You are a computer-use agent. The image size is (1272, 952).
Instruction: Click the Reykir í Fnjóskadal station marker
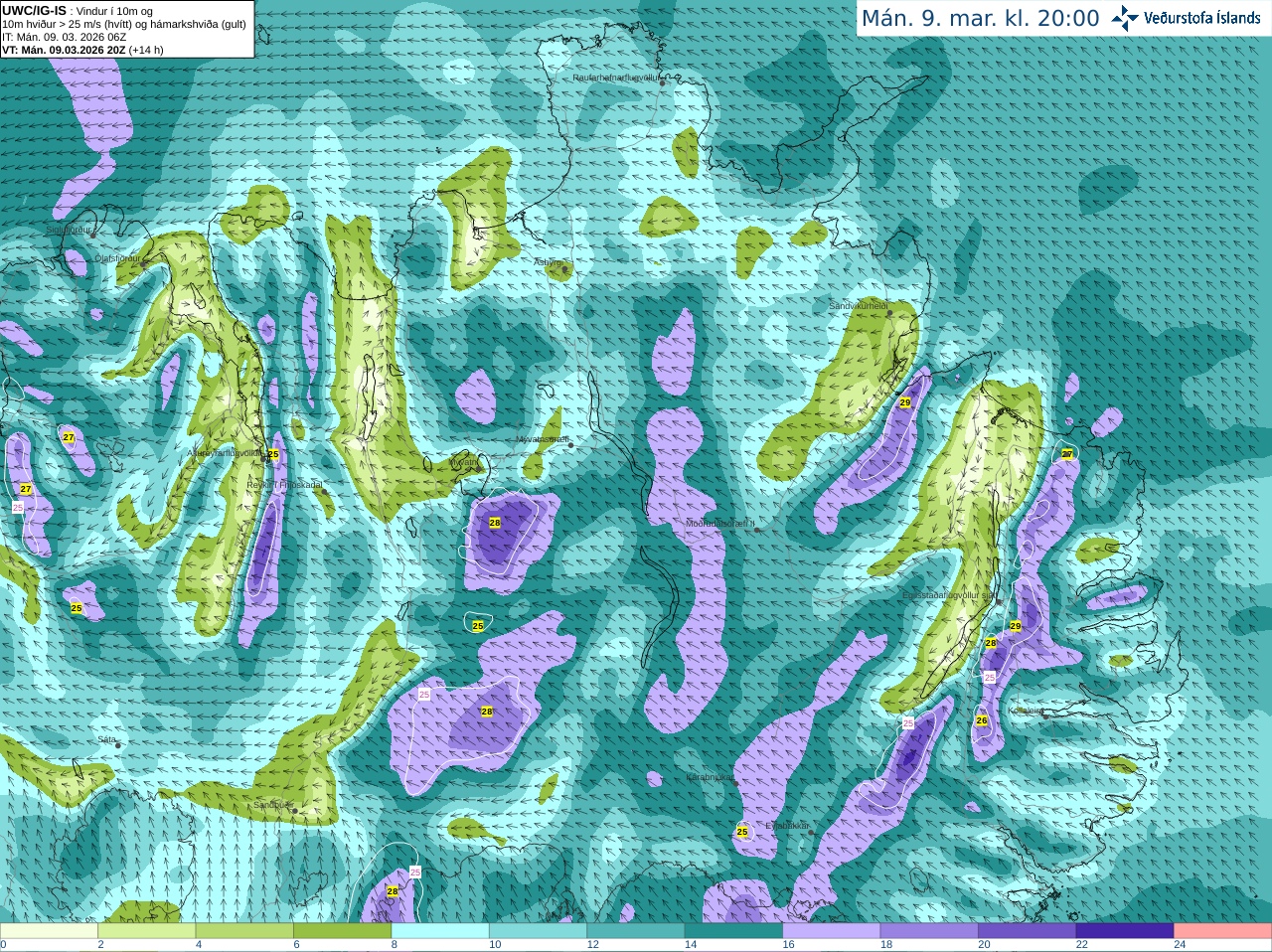(x=324, y=491)
